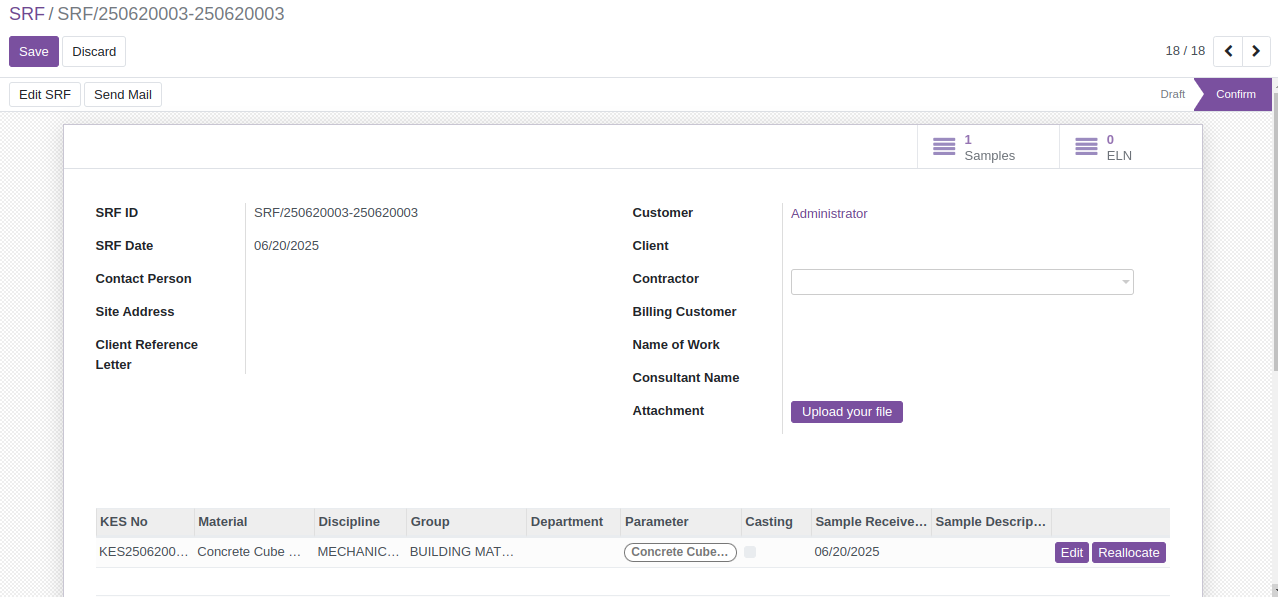1278x597 pixels.
Task: Open the Samples stat button icon
Action: (x=943, y=147)
